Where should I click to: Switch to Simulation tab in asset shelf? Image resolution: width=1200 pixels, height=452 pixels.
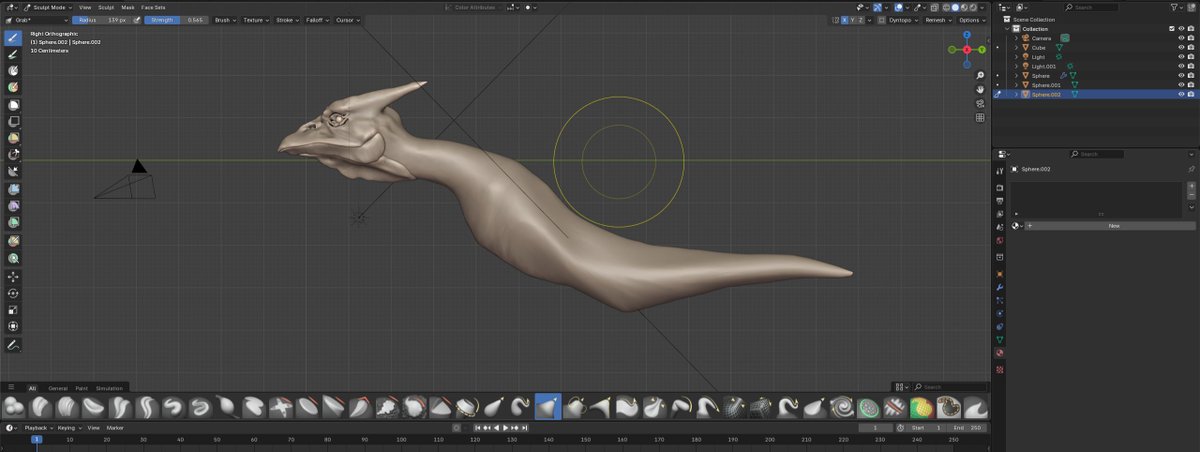(109, 388)
